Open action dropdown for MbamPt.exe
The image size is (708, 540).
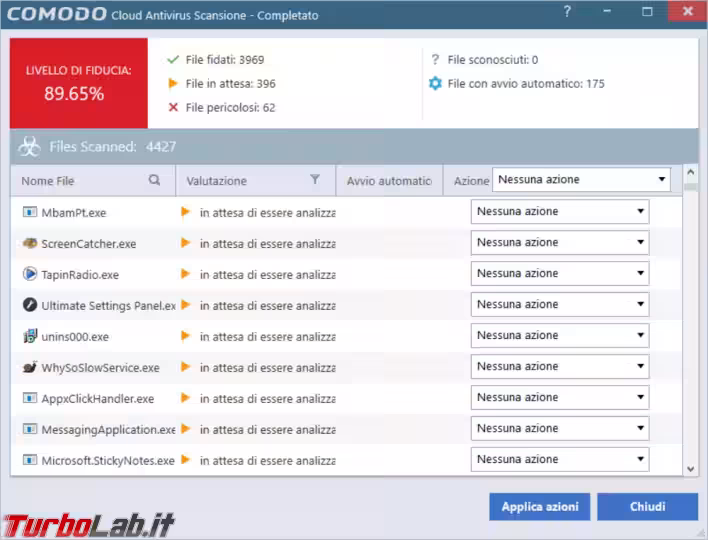[560, 211]
